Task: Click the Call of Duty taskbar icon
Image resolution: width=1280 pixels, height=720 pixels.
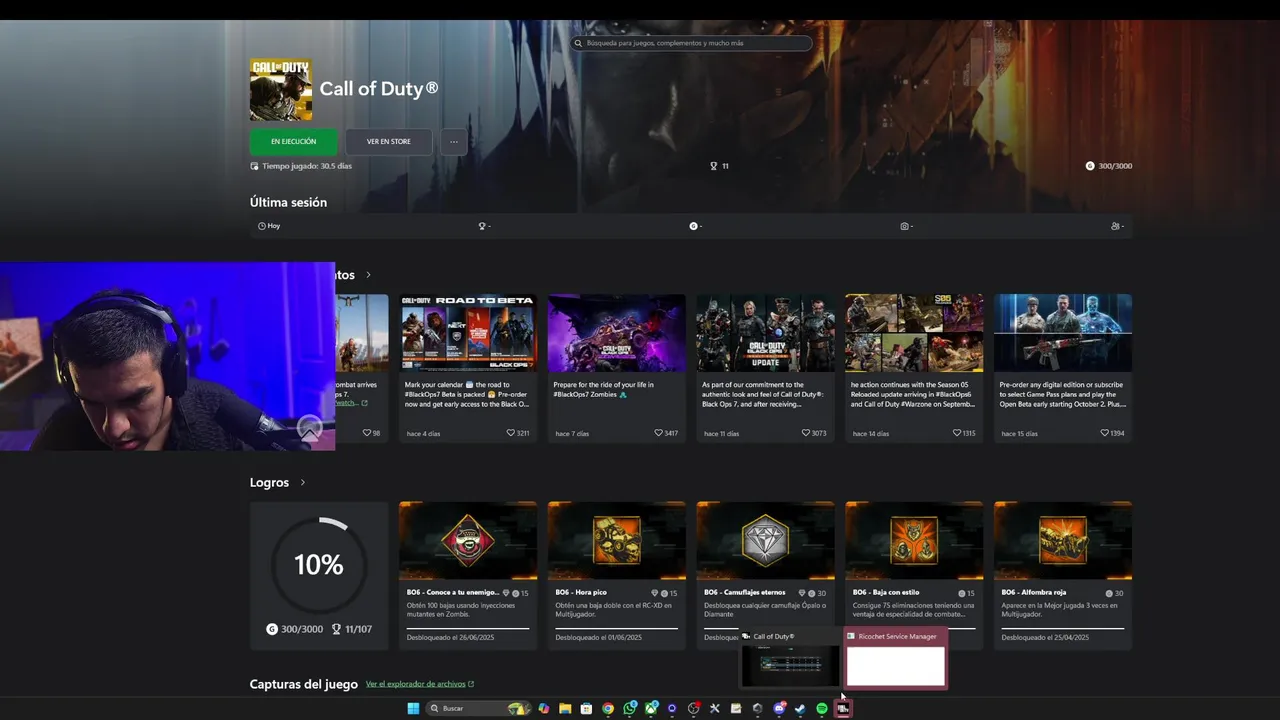Action: click(843, 708)
